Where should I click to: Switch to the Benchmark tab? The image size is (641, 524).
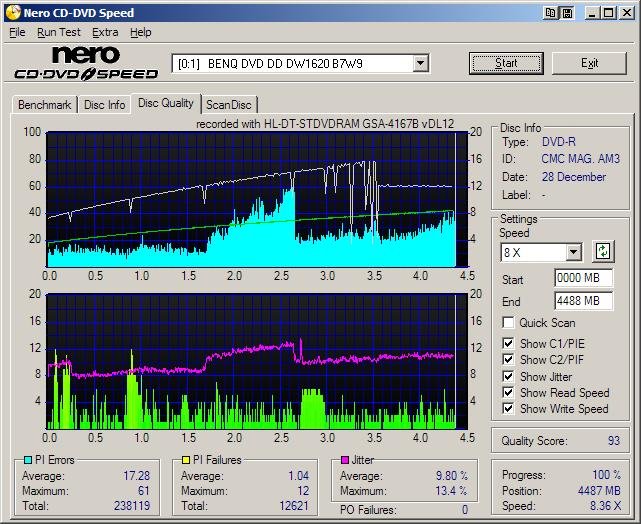45,105
